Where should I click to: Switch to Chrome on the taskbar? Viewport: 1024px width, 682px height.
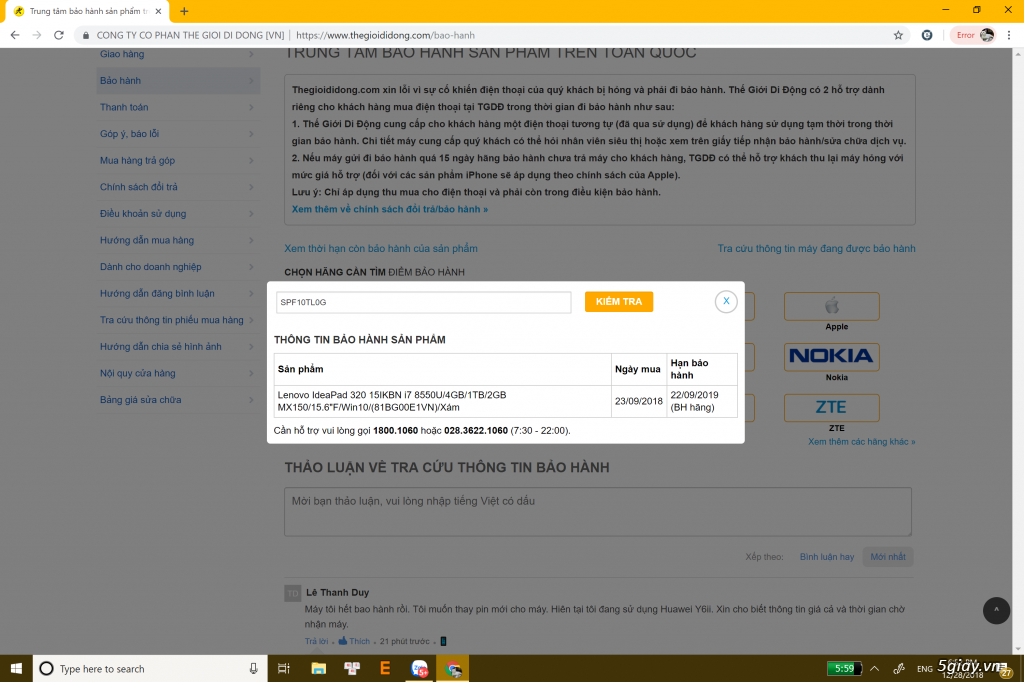point(453,668)
